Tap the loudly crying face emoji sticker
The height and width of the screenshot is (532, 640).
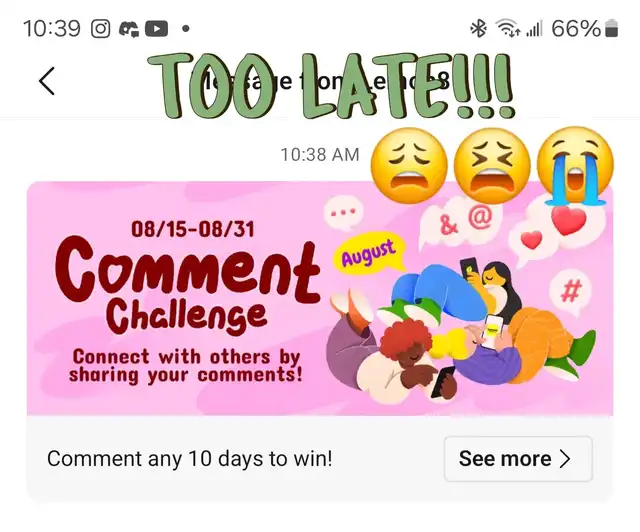coord(575,166)
